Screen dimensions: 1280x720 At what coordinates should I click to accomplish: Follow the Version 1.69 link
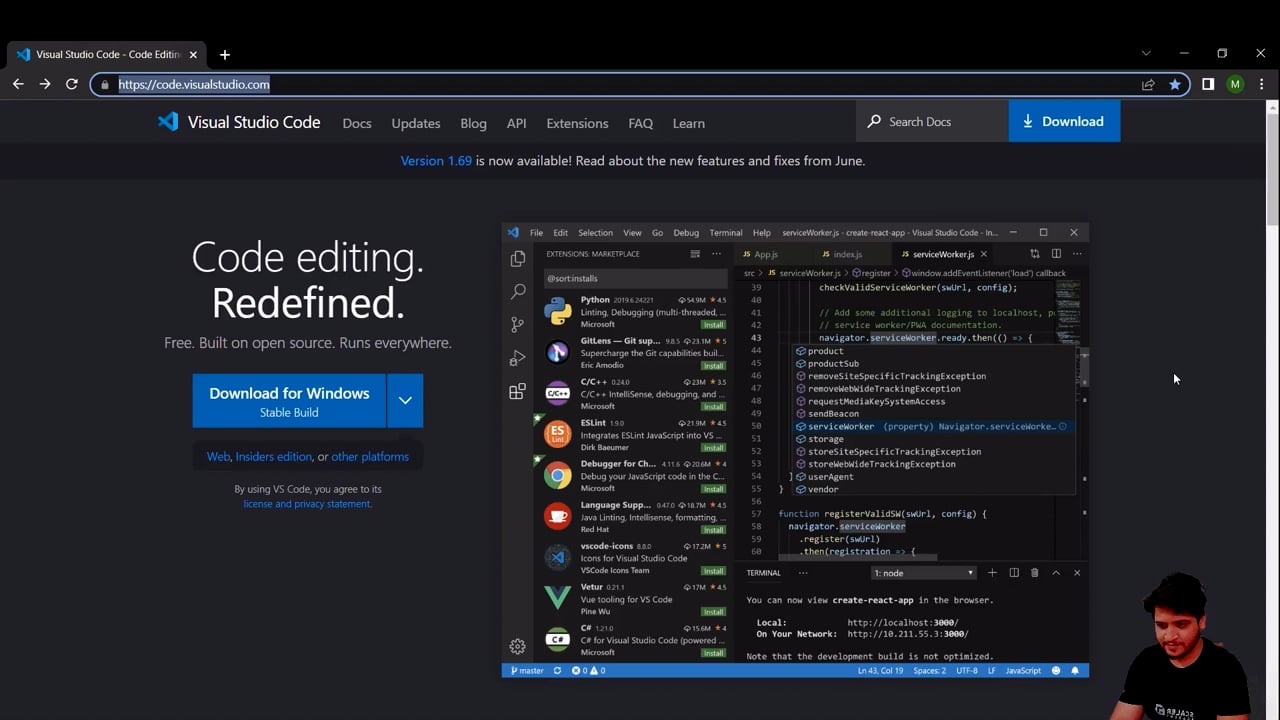pos(436,160)
